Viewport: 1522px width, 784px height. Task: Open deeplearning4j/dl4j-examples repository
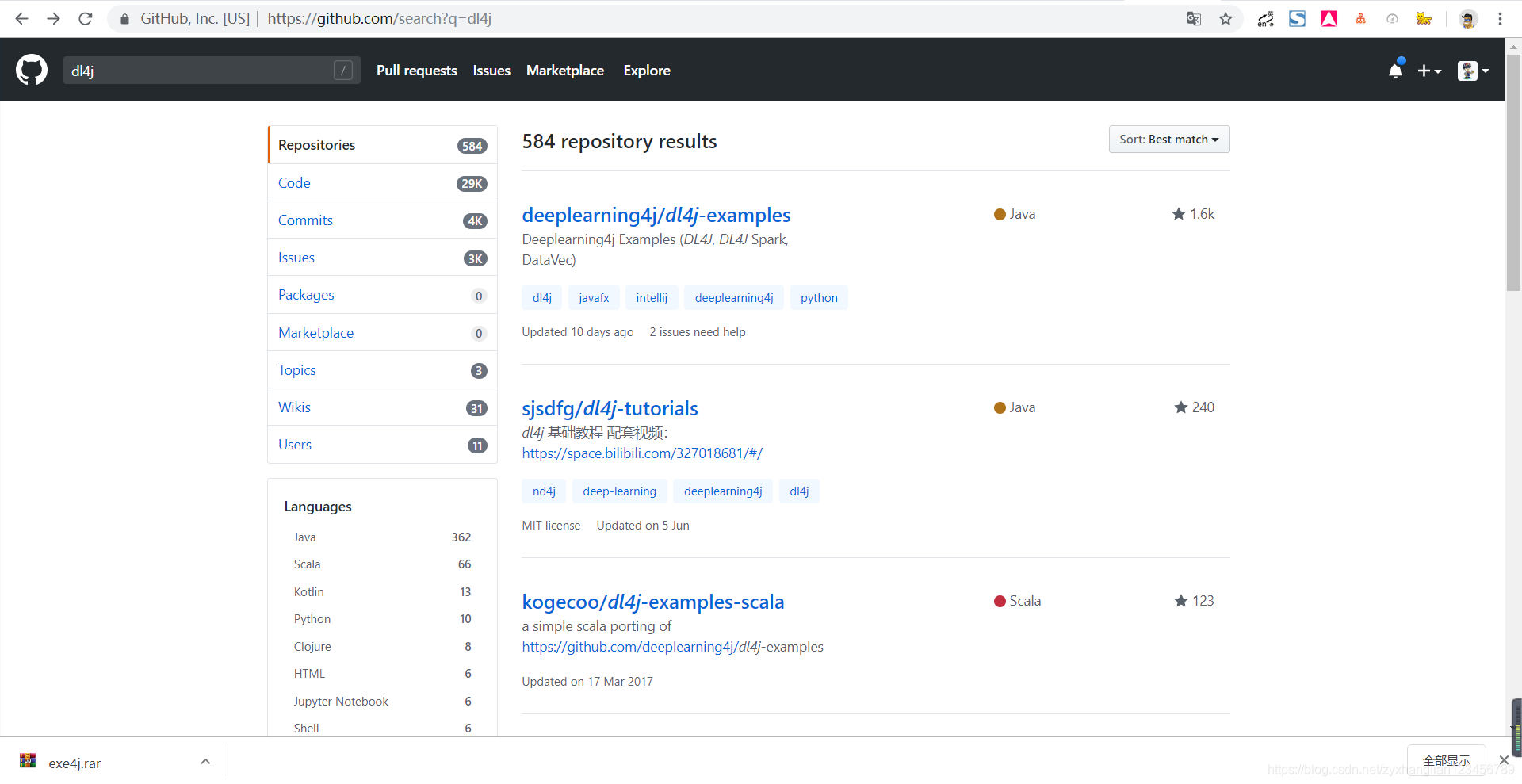656,215
